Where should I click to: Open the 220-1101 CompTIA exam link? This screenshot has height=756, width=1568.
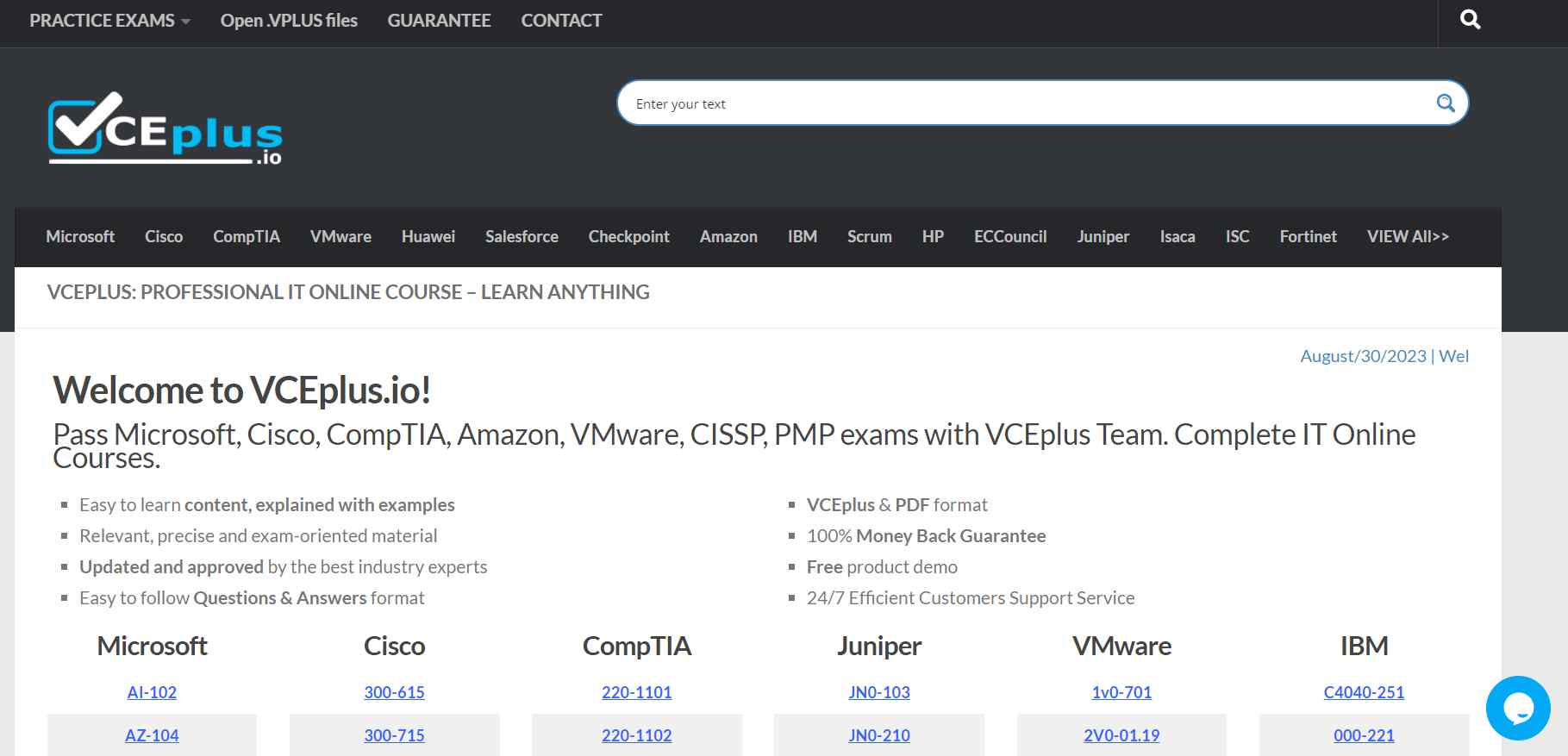coord(636,692)
